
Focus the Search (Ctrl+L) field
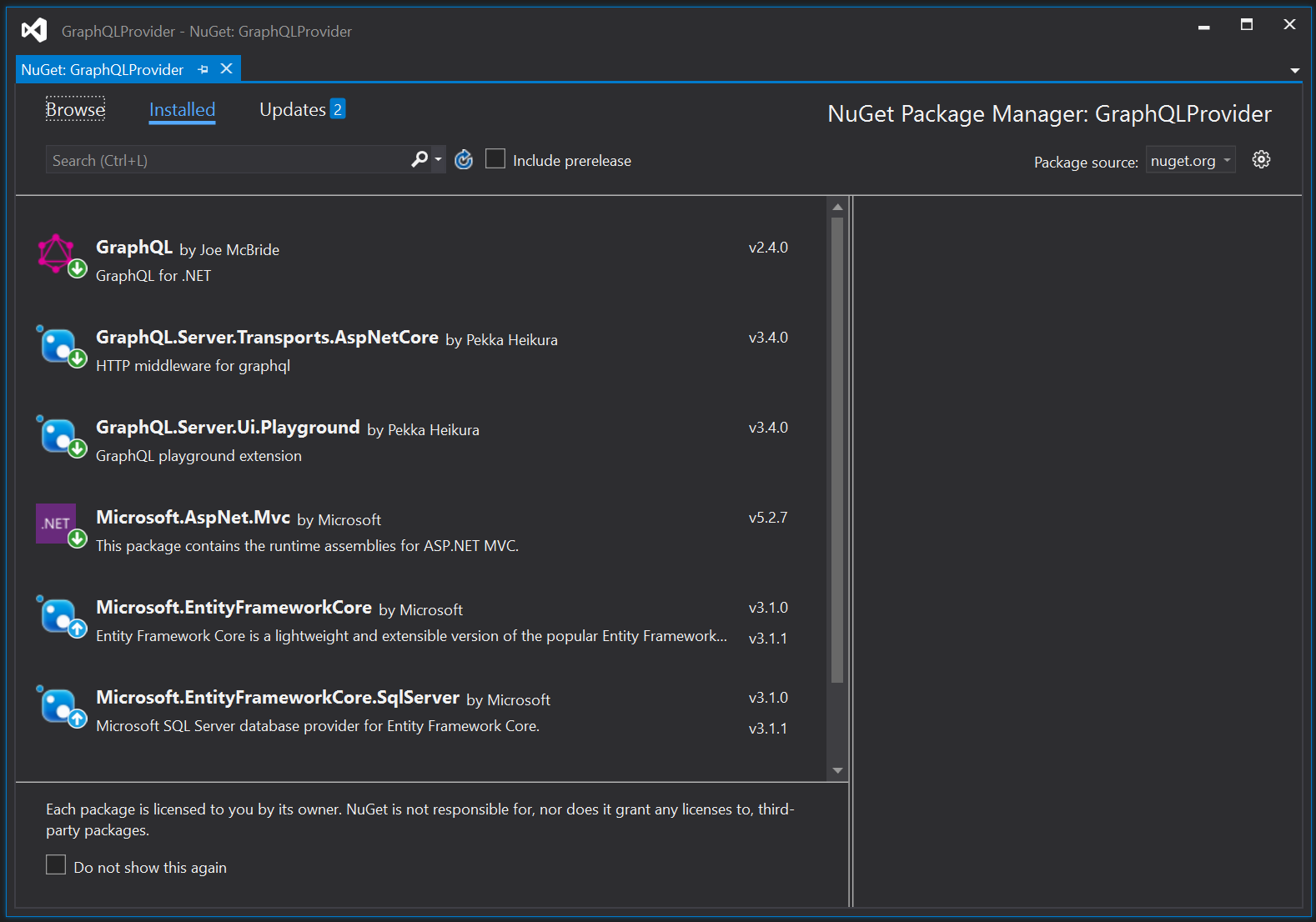click(x=227, y=160)
